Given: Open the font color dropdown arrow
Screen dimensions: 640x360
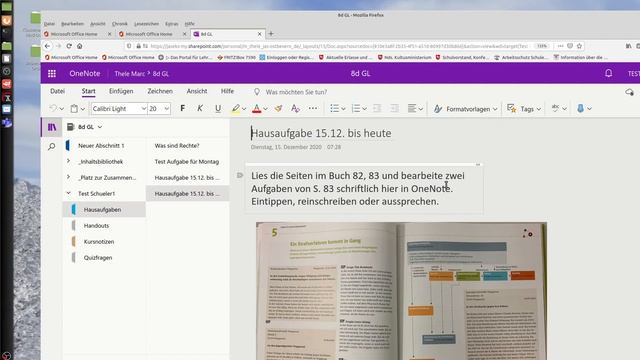Looking at the screenshot, I should tap(265, 109).
